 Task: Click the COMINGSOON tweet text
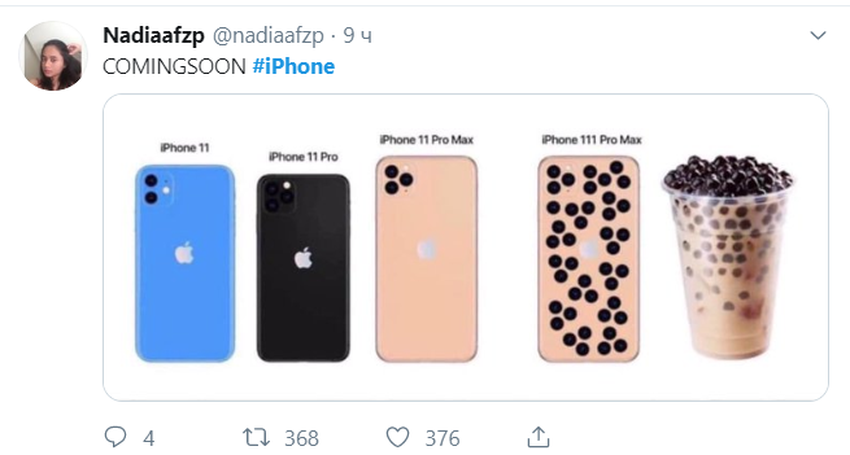173,66
